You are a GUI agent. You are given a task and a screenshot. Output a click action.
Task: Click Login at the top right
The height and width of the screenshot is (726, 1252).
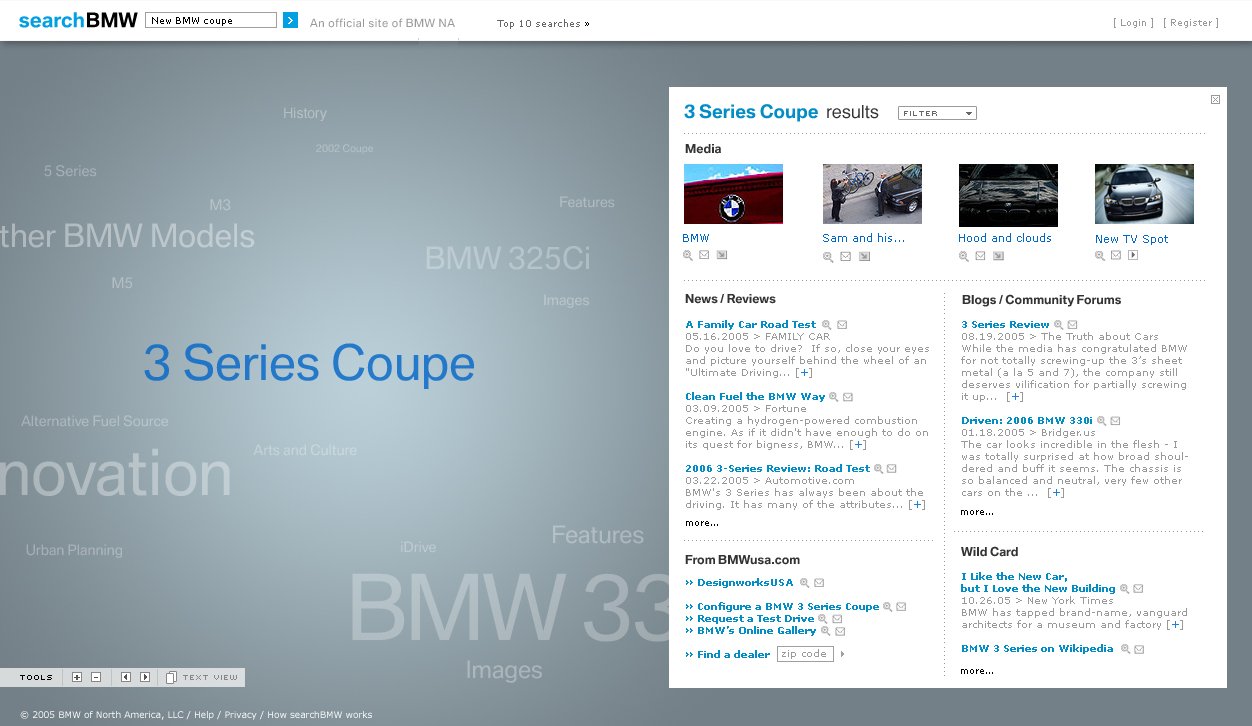pyautogui.click(x=1132, y=22)
